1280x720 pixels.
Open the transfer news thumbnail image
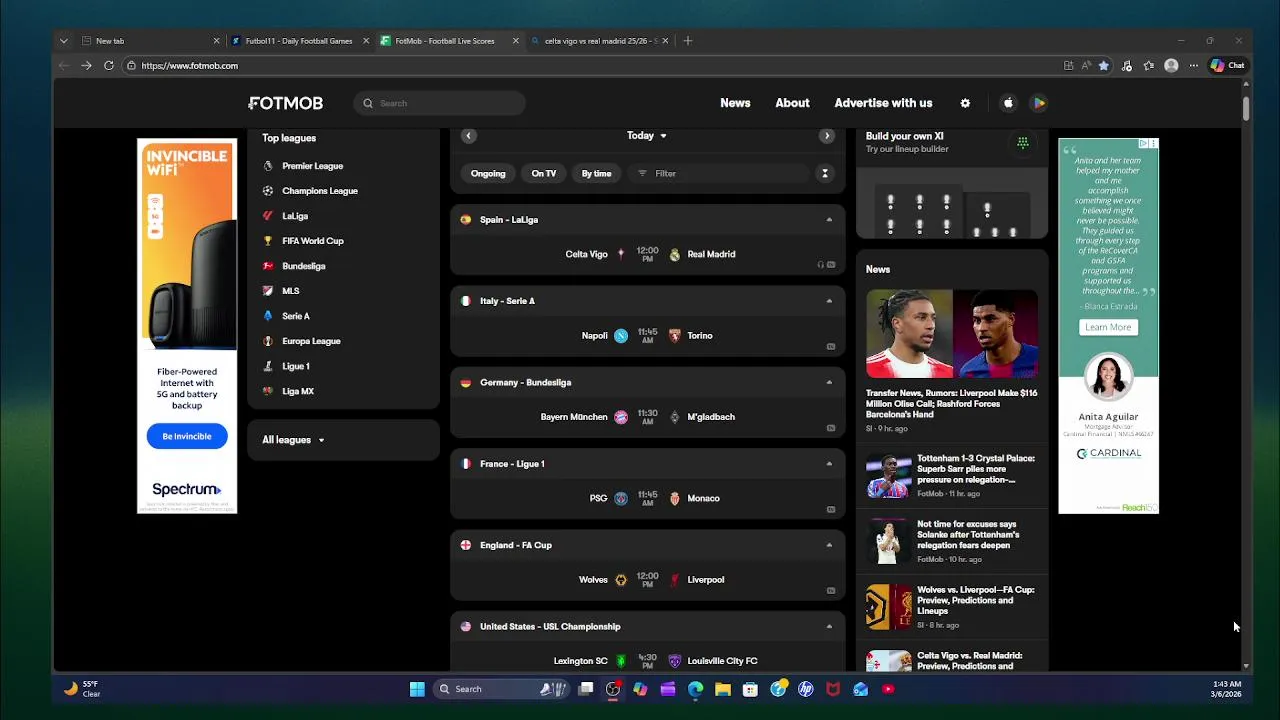click(952, 334)
